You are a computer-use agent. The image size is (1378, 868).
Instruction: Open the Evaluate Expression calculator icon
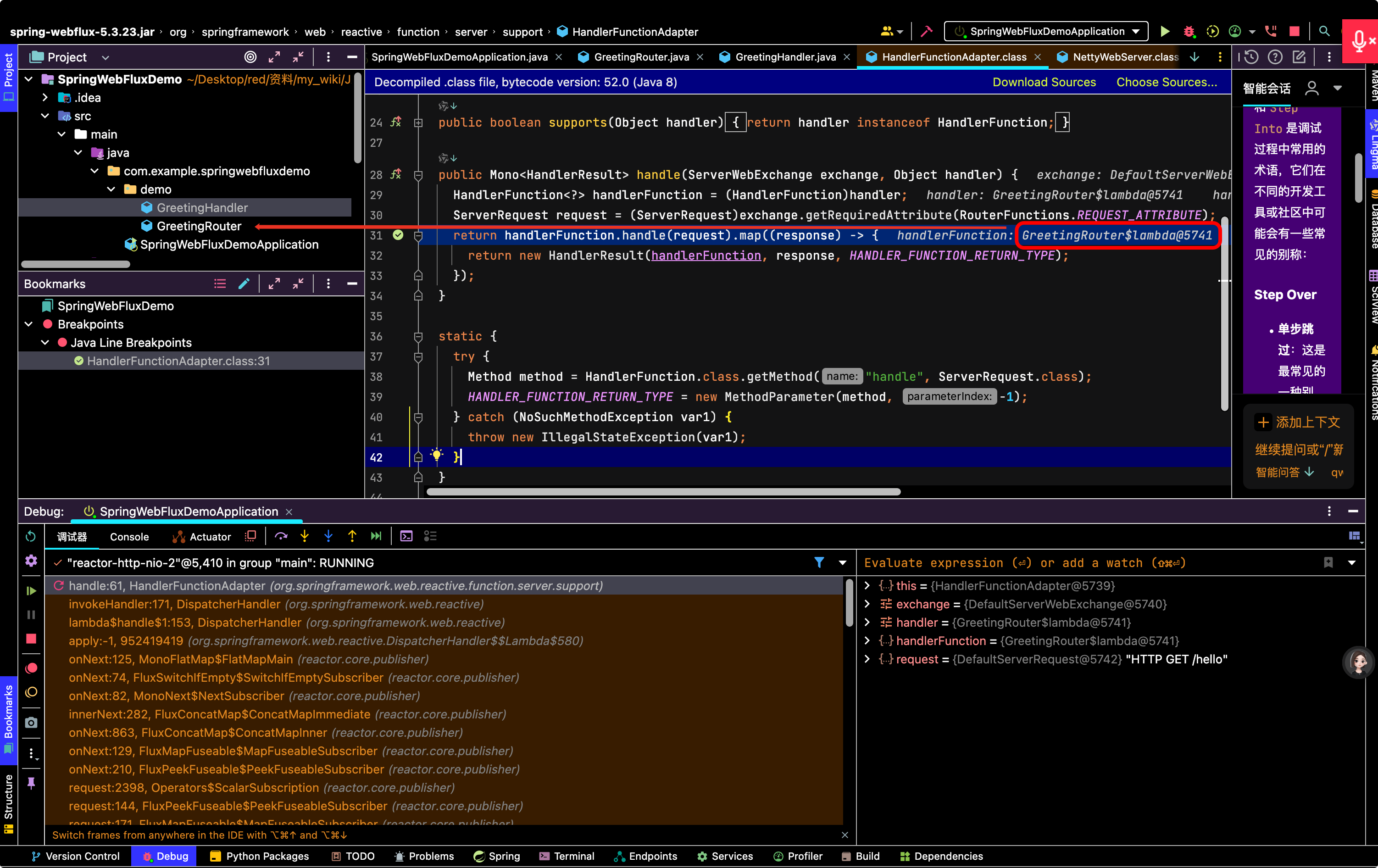coord(406,536)
